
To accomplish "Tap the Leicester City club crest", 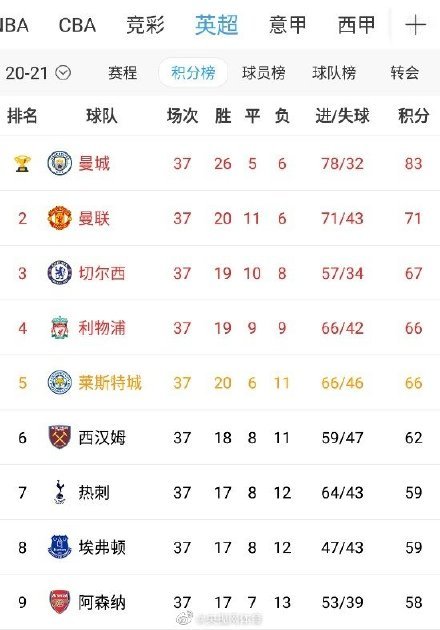I will click(x=59, y=382).
